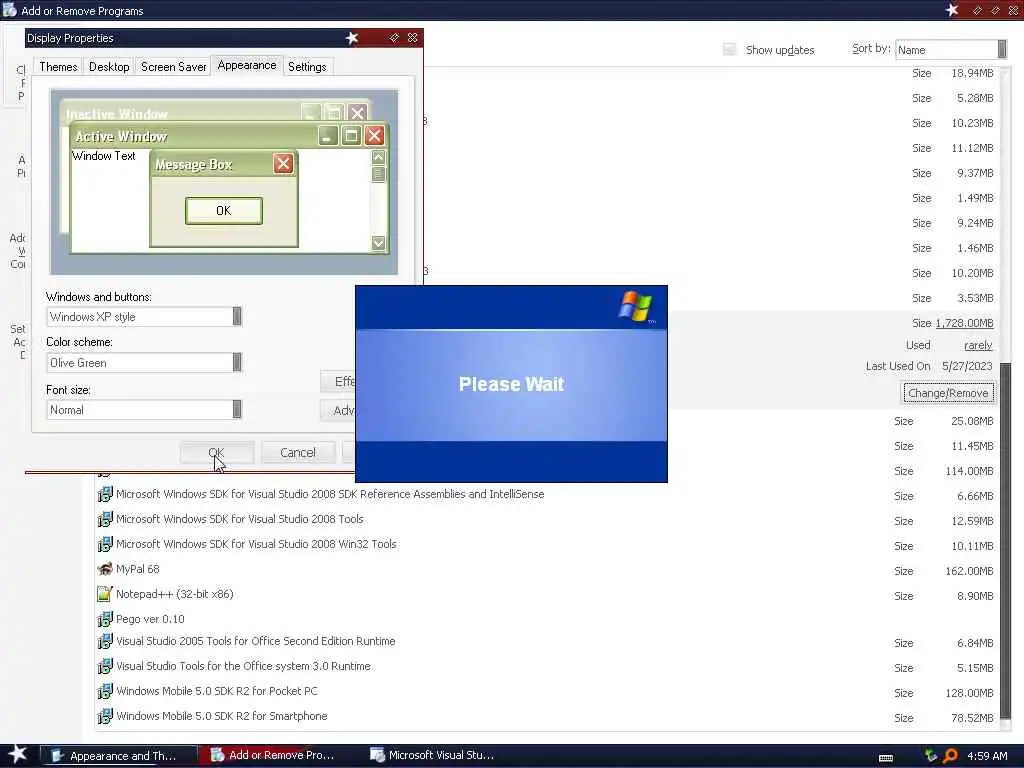Click the MyPal 68 program icon

pos(104,569)
